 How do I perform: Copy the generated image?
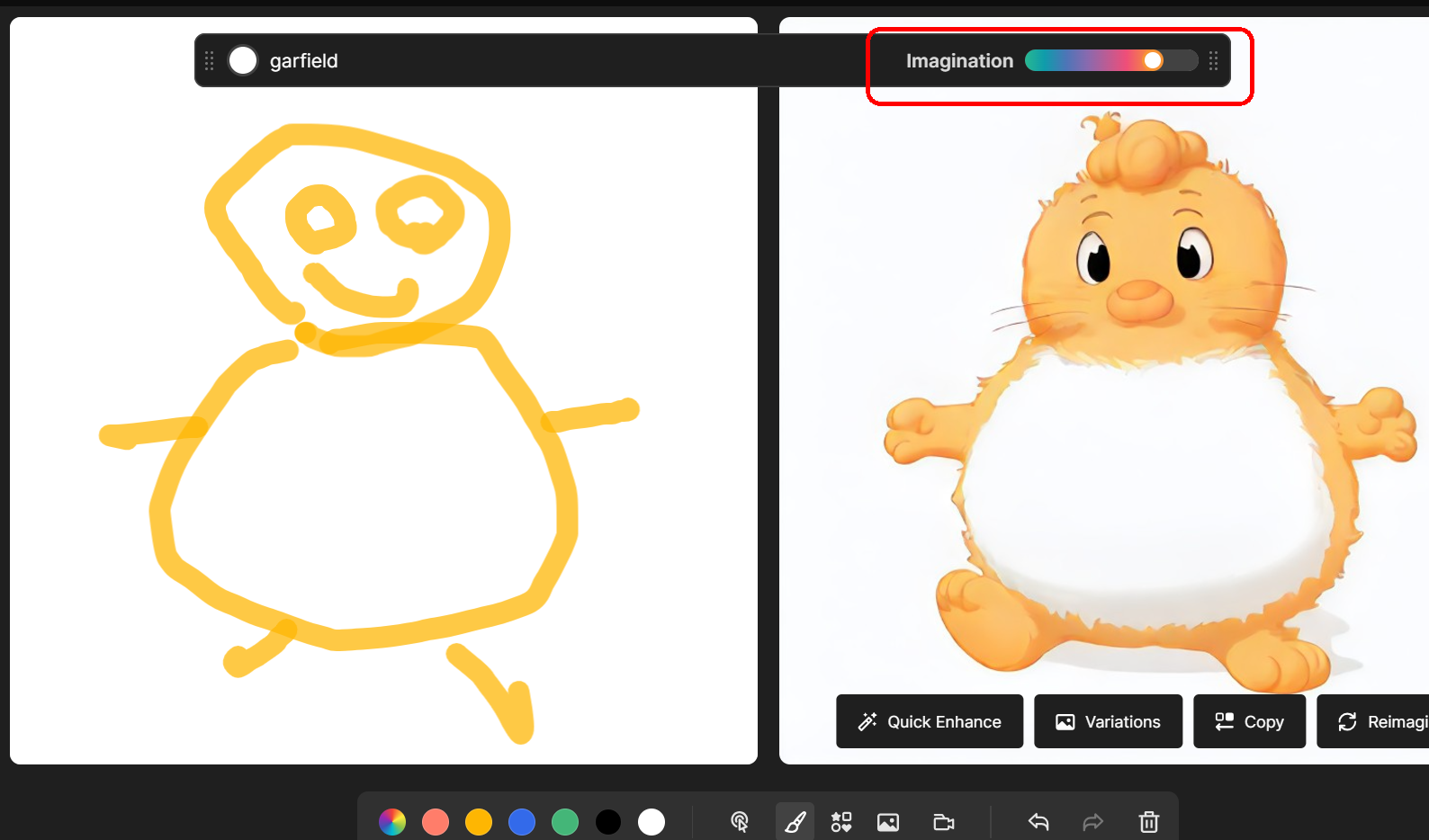pyautogui.click(x=1249, y=721)
